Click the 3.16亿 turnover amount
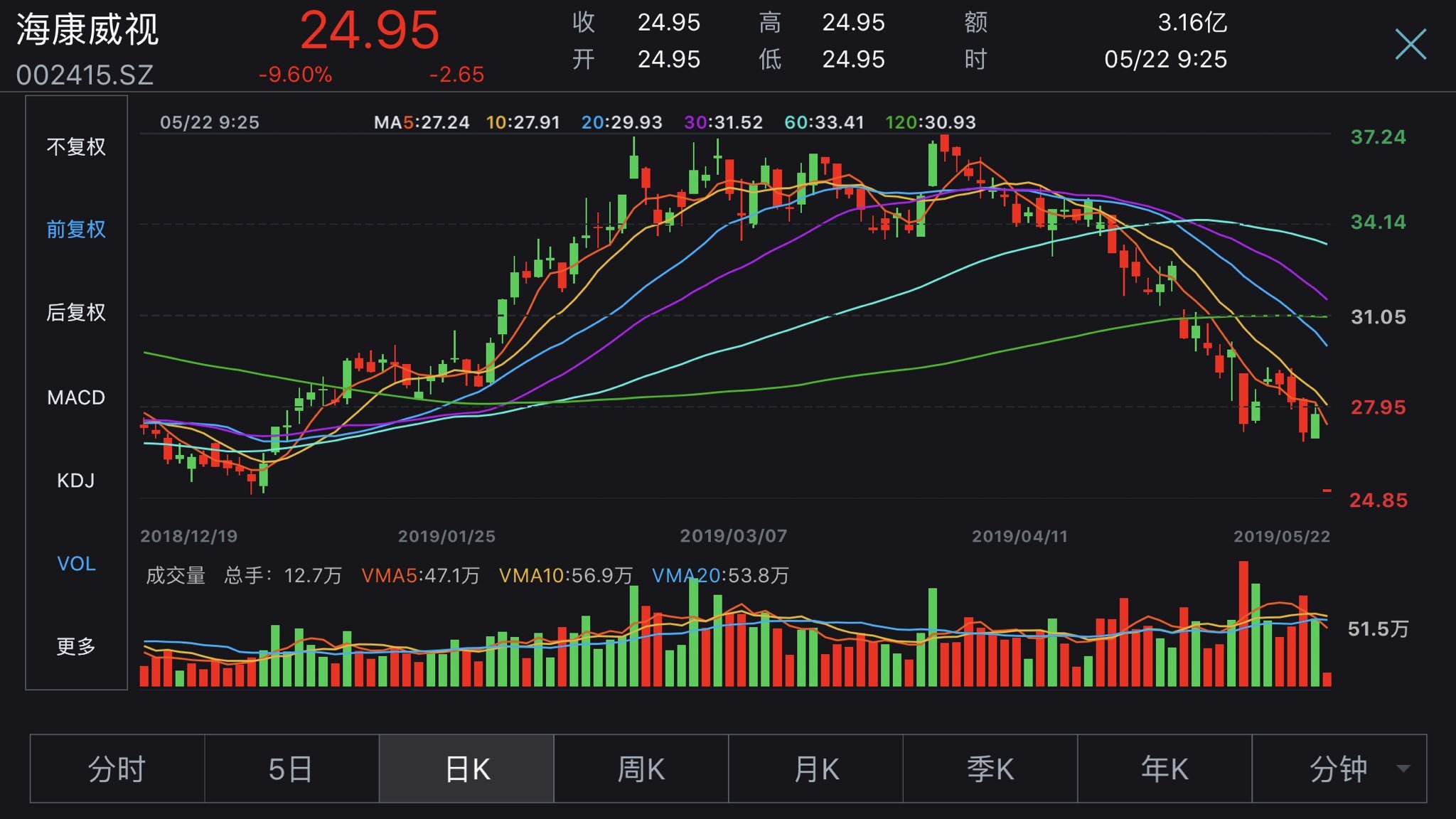Viewport: 1456px width, 819px height. click(1192, 23)
